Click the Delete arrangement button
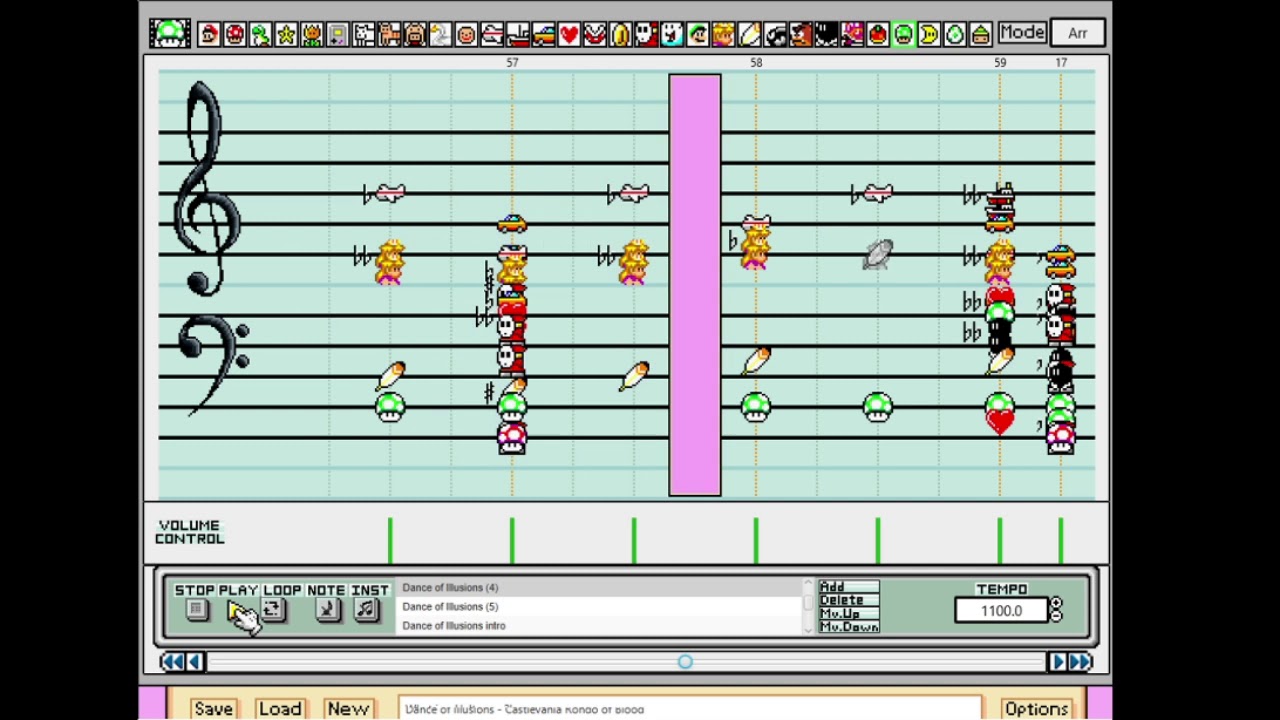1280x720 pixels. [849, 600]
